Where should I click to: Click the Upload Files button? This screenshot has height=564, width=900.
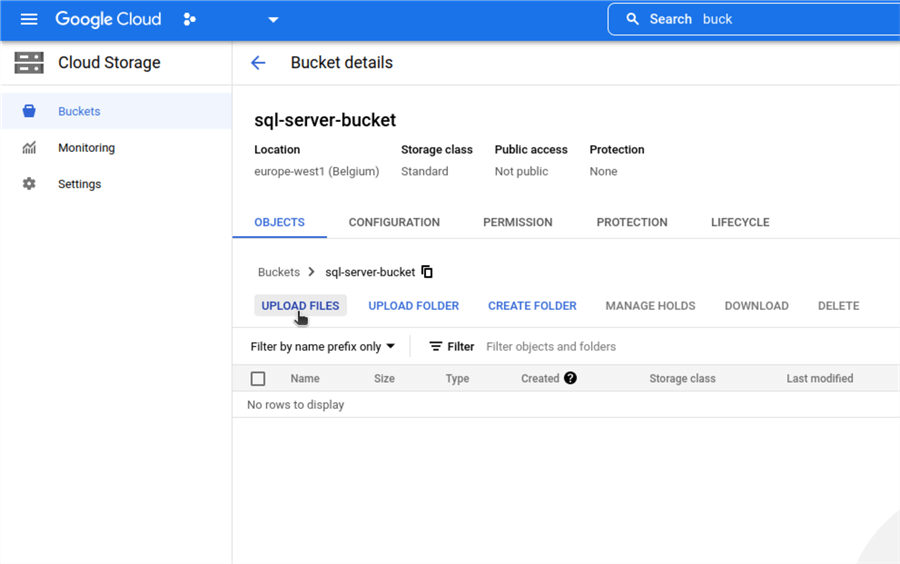(300, 306)
